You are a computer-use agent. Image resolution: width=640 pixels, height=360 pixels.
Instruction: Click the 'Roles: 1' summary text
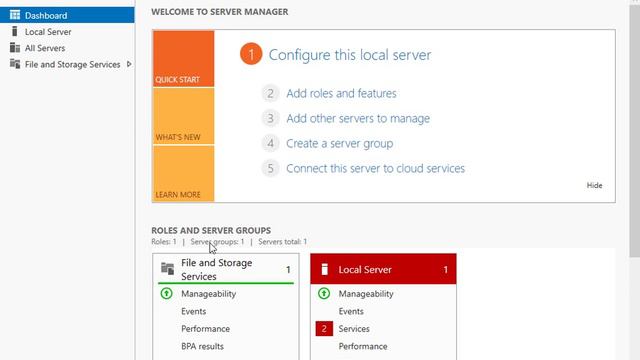pos(164,242)
